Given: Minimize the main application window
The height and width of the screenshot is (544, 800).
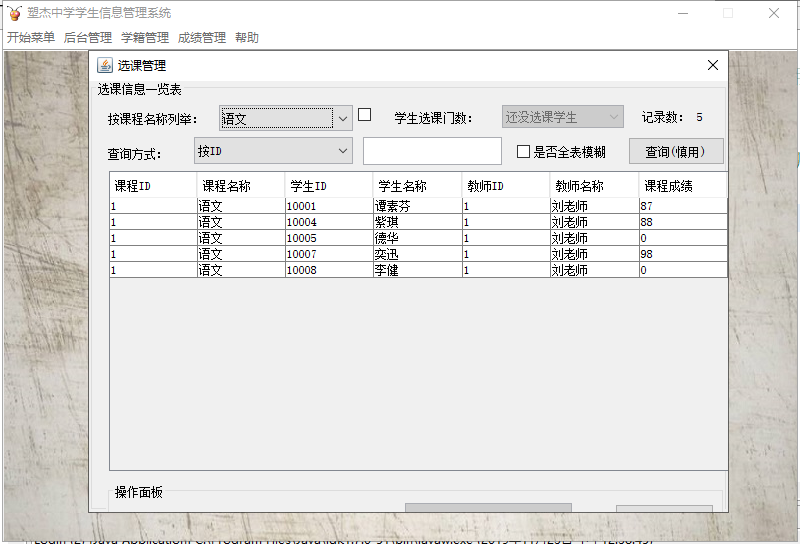Looking at the screenshot, I should [x=683, y=13].
